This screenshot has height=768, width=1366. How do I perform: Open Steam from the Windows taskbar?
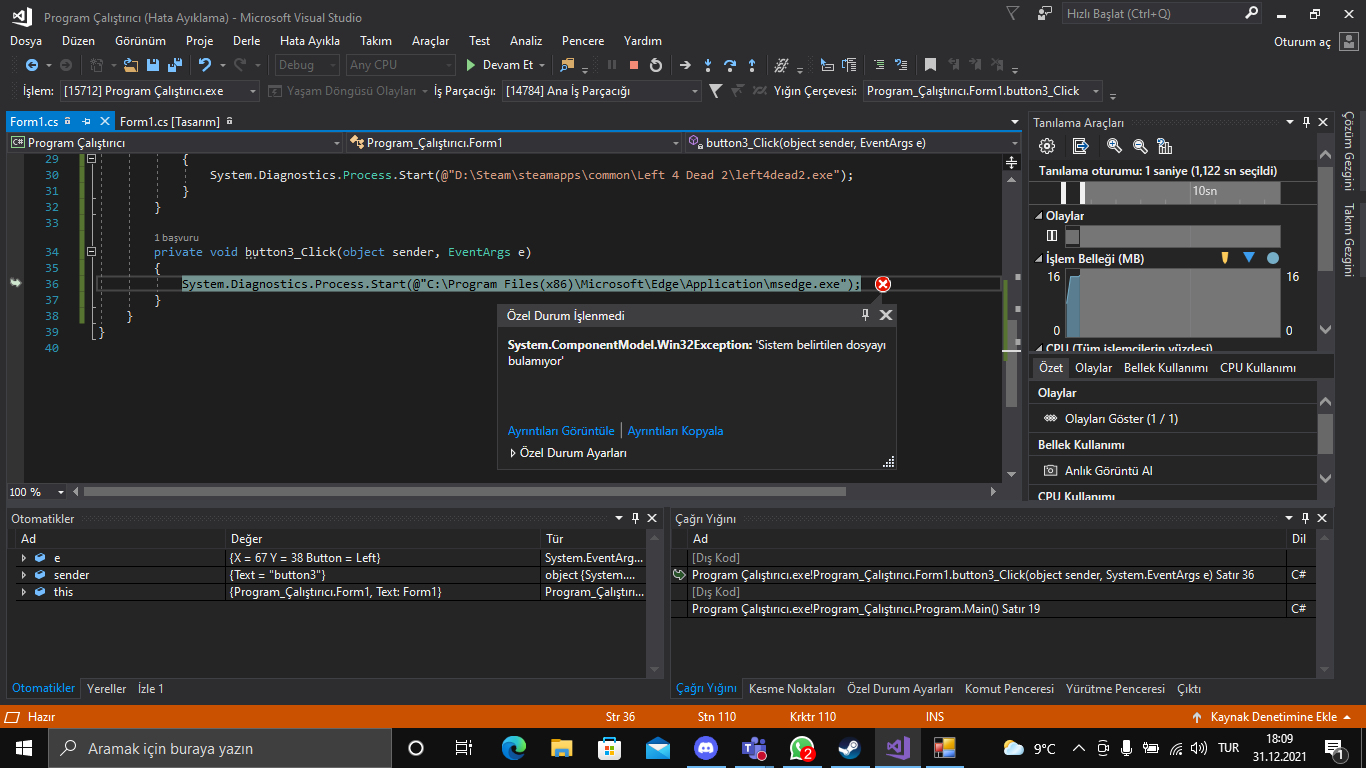(849, 748)
